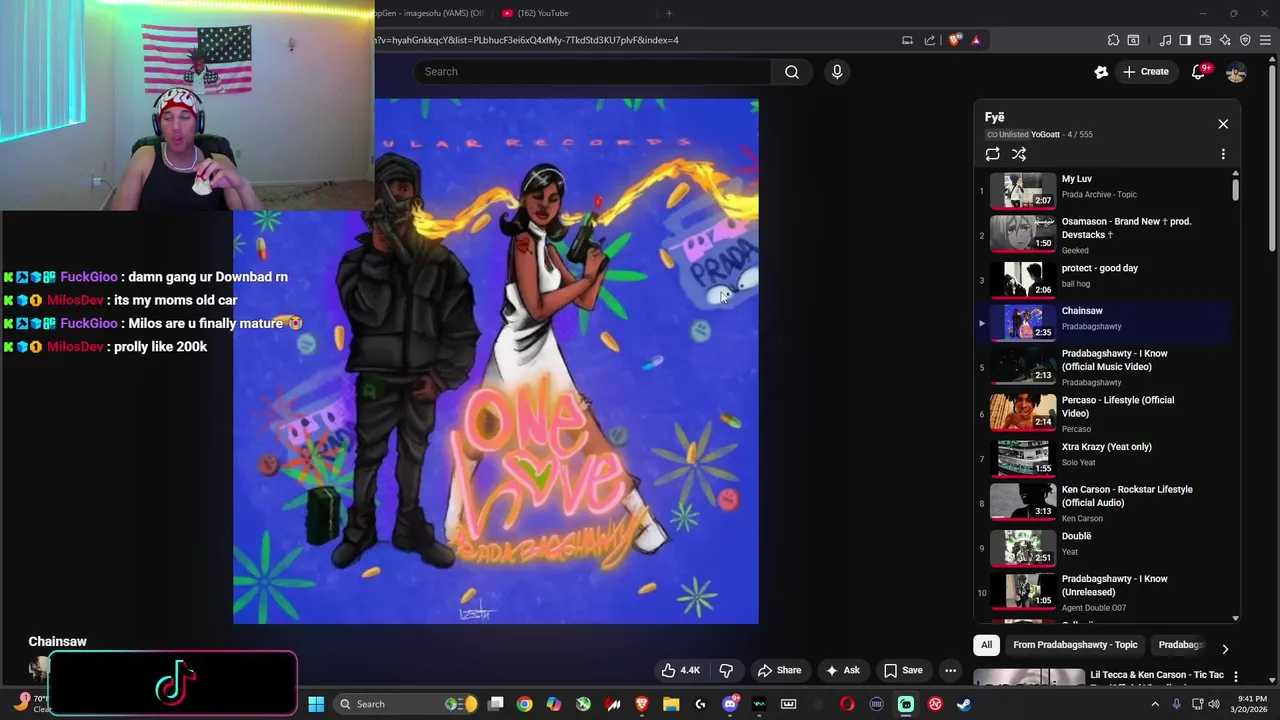Click the install app icon in address bar
This screenshot has height=720, width=1280.
[907, 40]
